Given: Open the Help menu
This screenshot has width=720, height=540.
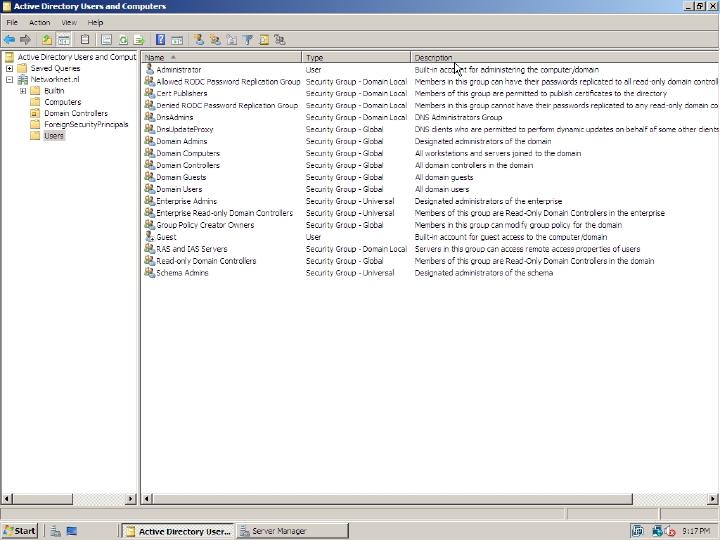Looking at the screenshot, I should (x=95, y=22).
